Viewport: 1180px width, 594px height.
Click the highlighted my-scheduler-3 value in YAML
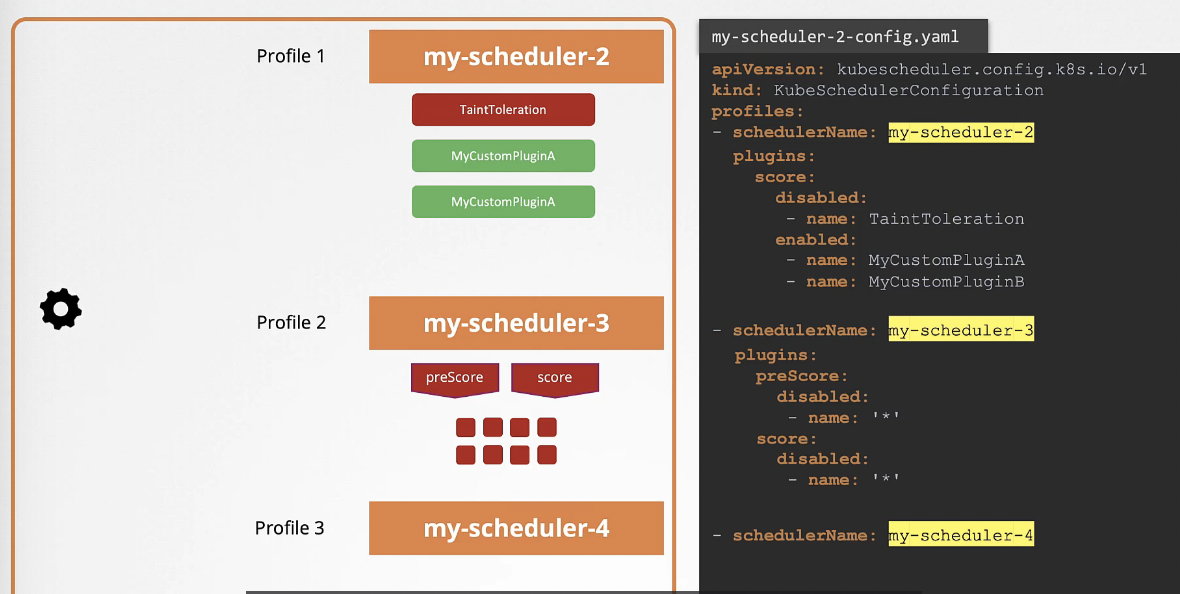pyautogui.click(x=961, y=331)
